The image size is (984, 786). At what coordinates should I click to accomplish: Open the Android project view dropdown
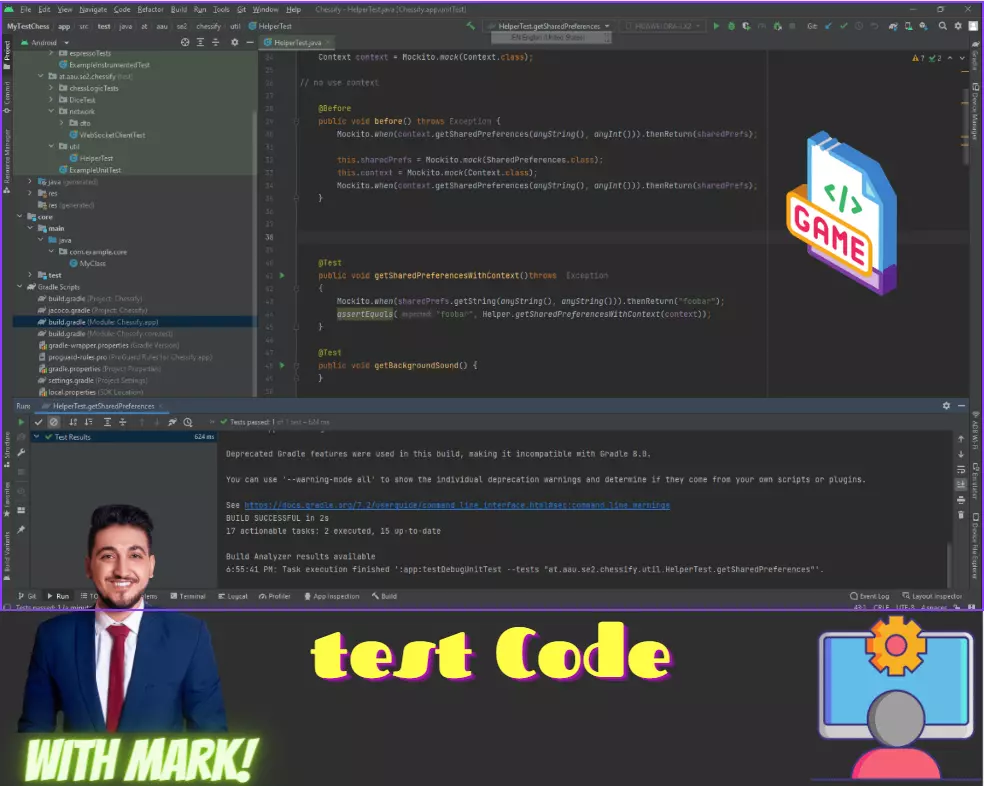tap(45, 43)
